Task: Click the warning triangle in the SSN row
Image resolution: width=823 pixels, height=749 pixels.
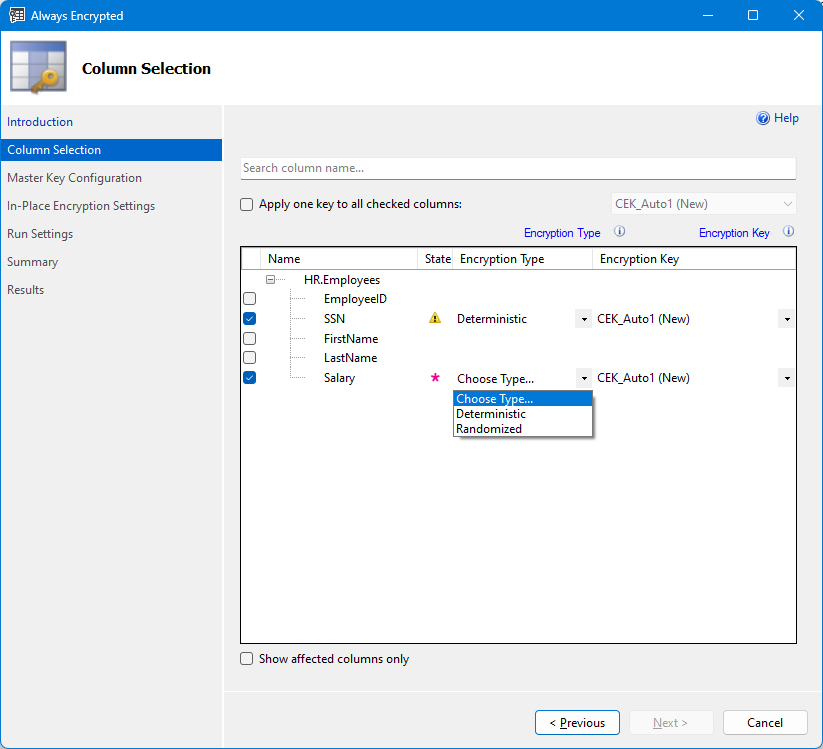Action: coord(434,317)
